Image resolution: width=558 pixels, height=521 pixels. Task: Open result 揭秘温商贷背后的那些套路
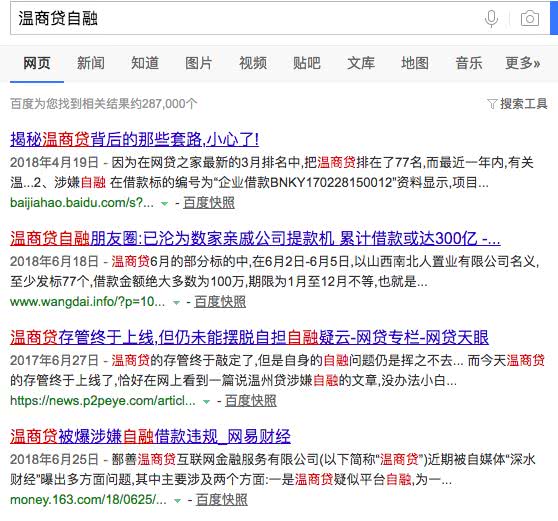135,139
